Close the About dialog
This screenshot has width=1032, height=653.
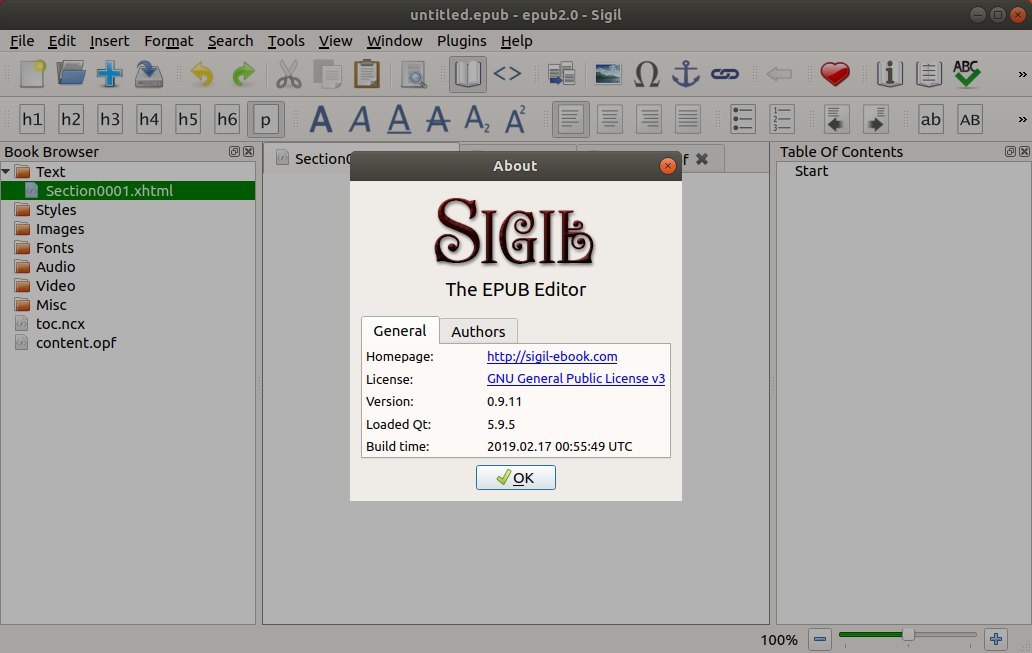tap(667, 166)
